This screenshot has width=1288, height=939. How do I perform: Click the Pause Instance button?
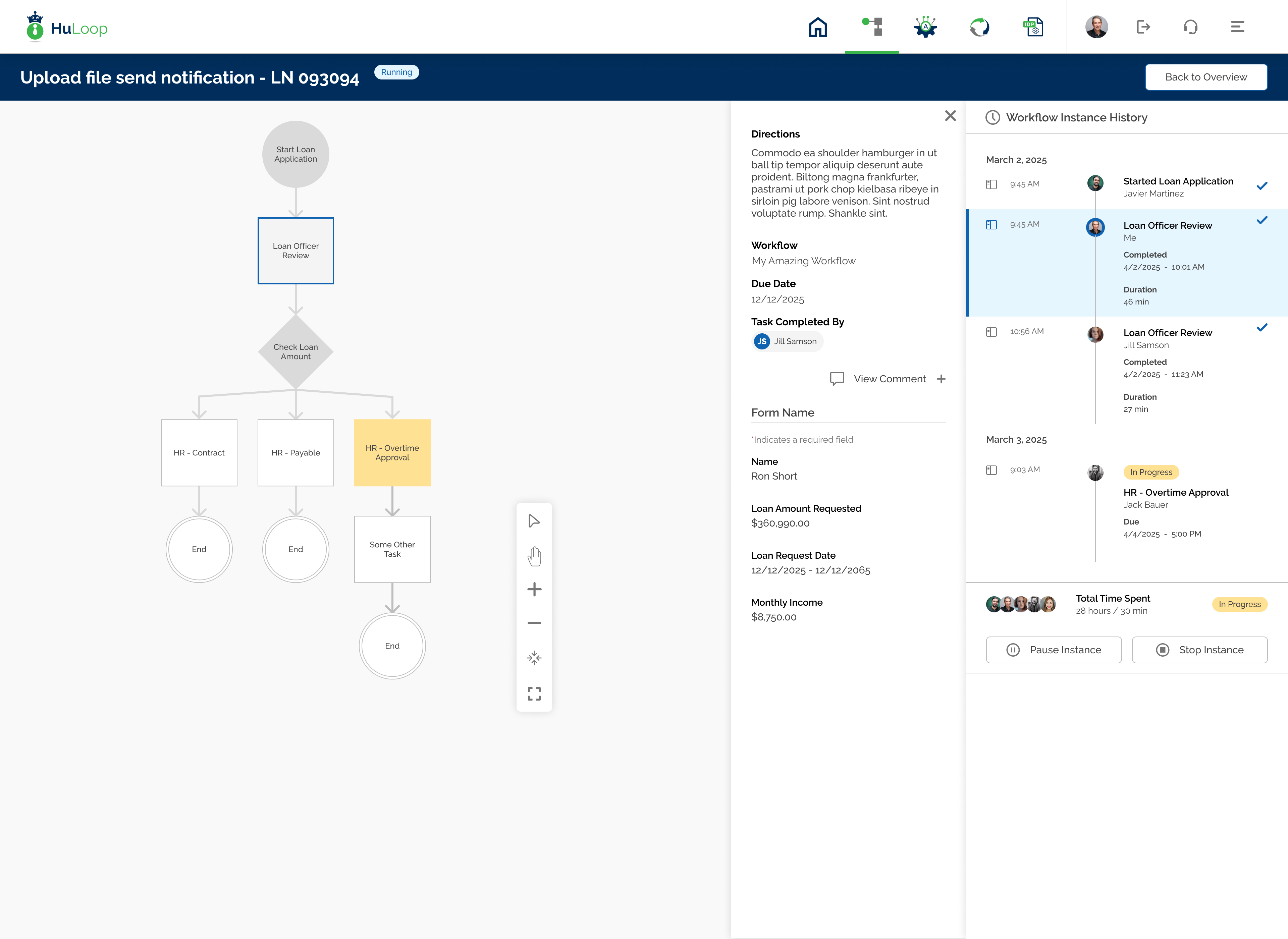click(1054, 650)
